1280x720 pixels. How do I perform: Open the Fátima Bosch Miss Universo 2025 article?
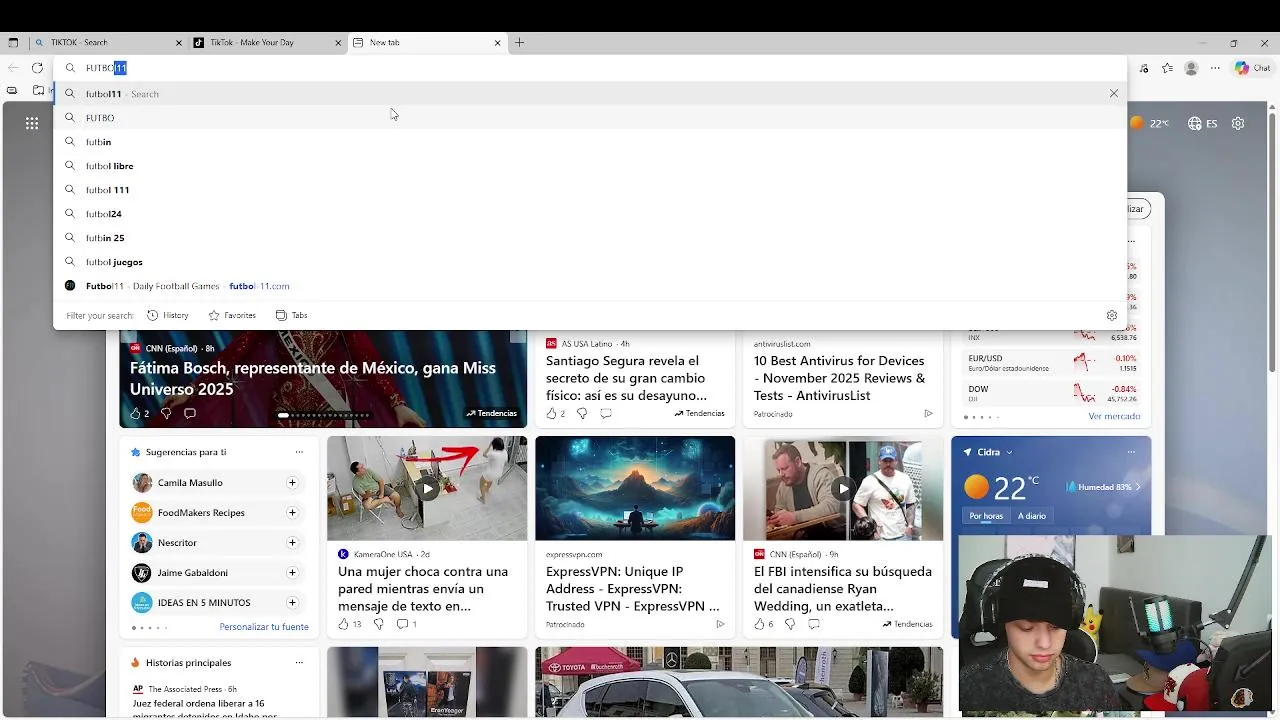(x=313, y=379)
